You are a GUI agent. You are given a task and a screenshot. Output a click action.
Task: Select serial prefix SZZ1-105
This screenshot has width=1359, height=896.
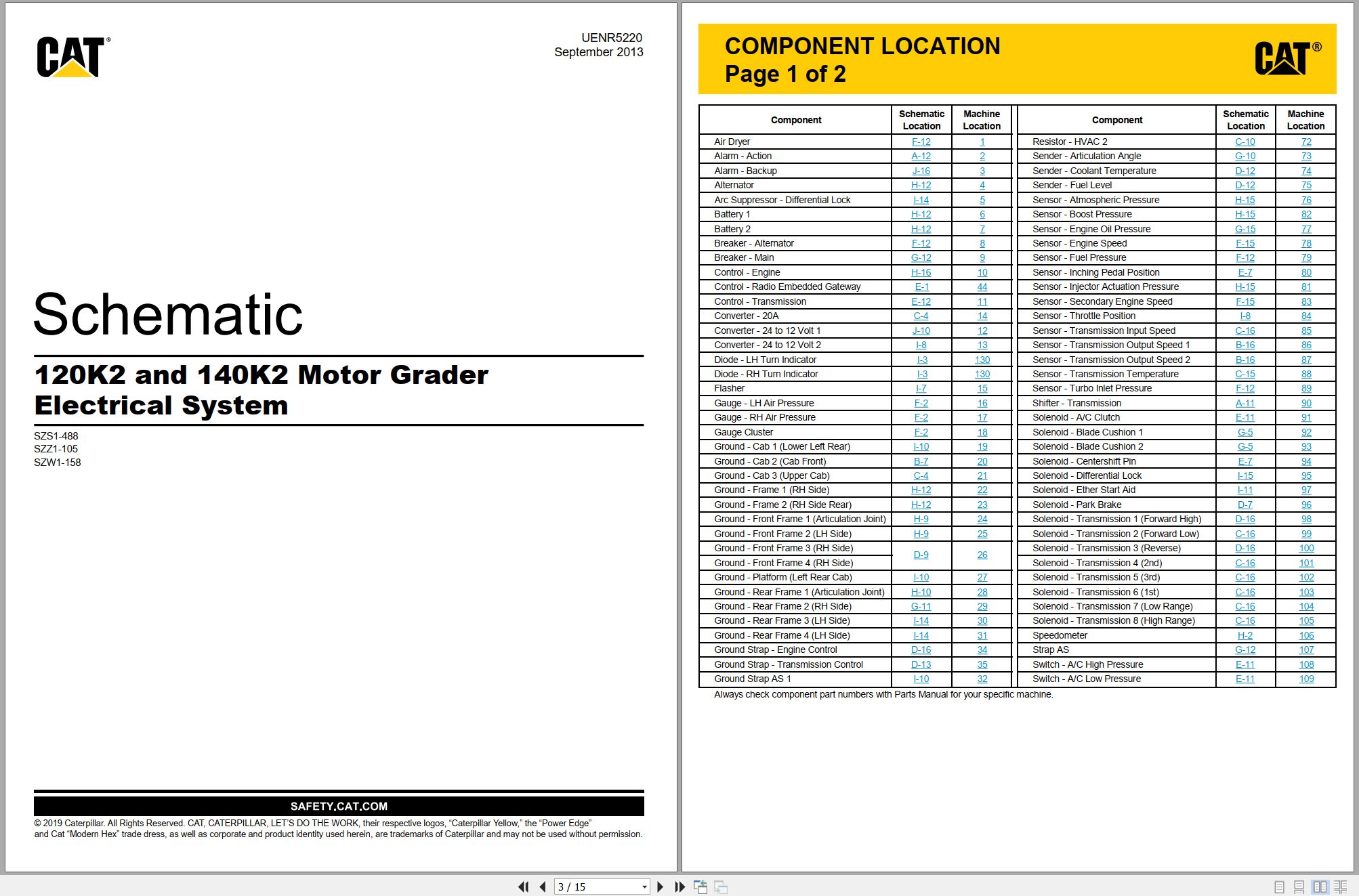(x=56, y=449)
